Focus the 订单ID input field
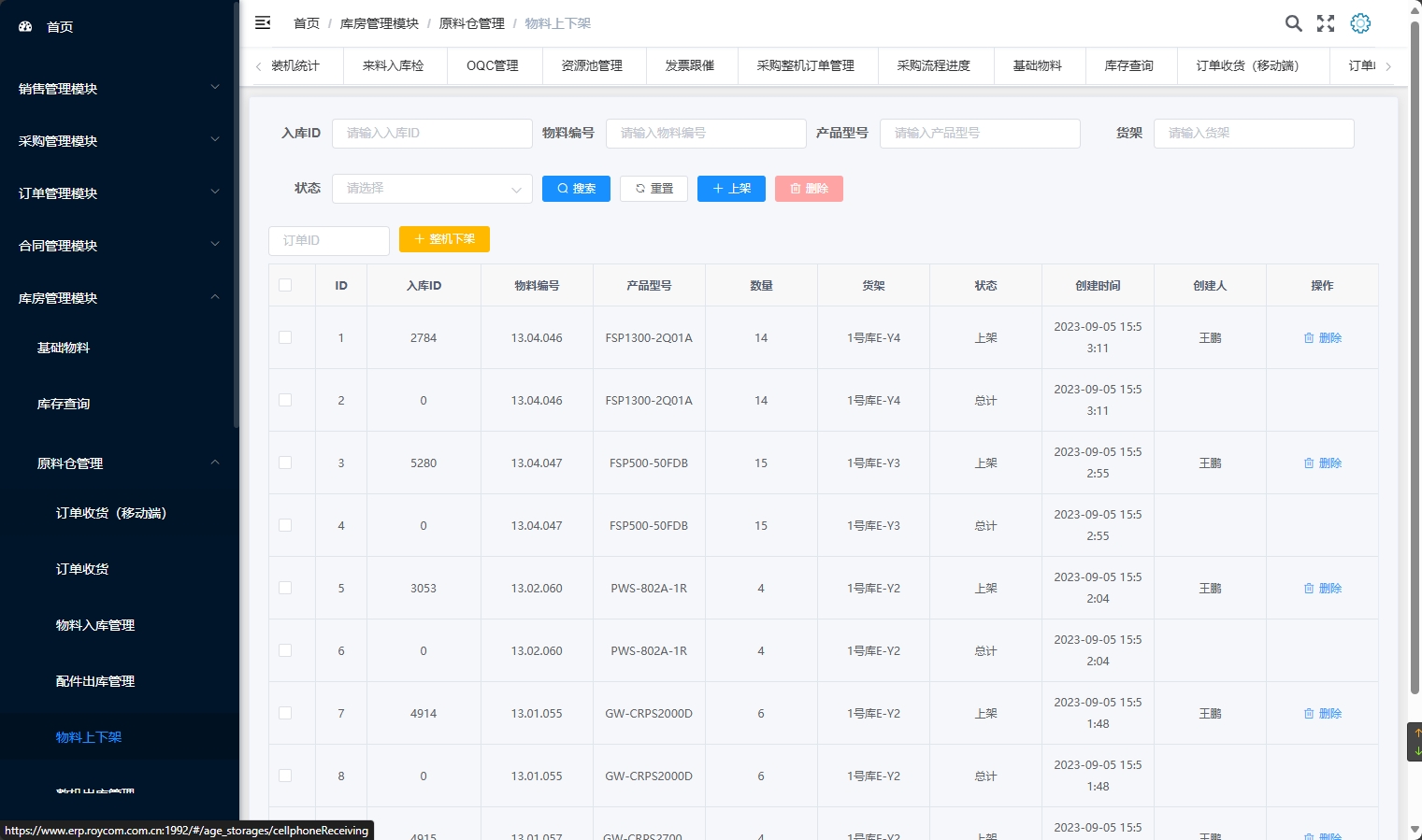This screenshot has height=840, width=1422. 329,241
